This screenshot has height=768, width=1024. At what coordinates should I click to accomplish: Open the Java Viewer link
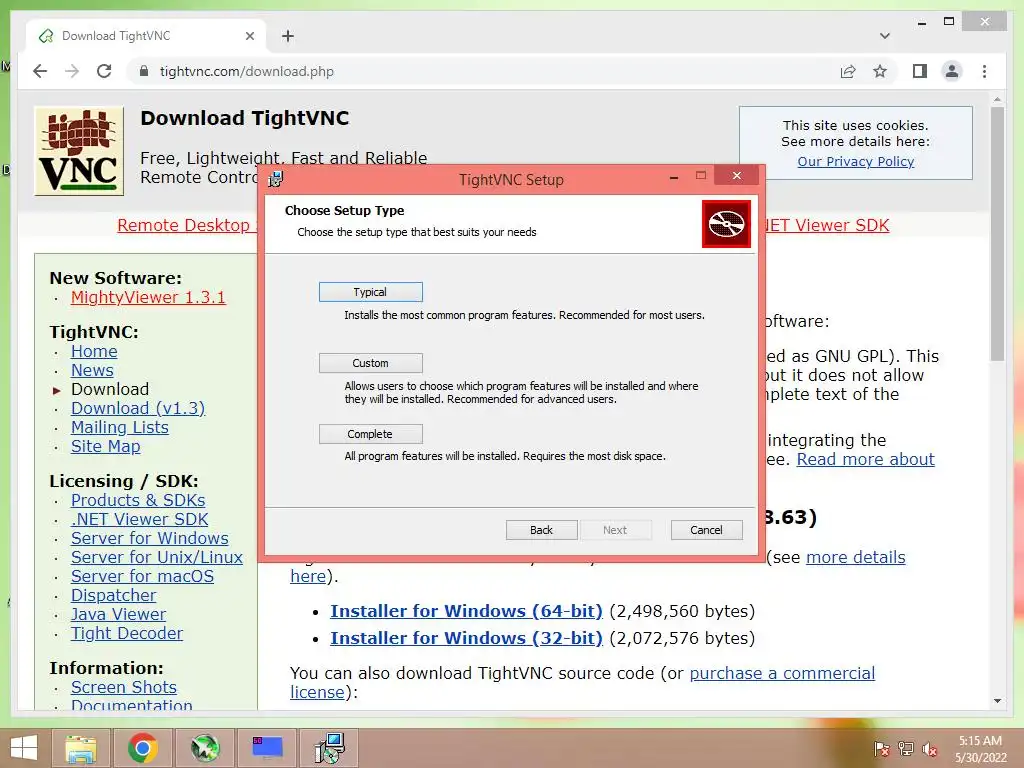click(x=118, y=614)
